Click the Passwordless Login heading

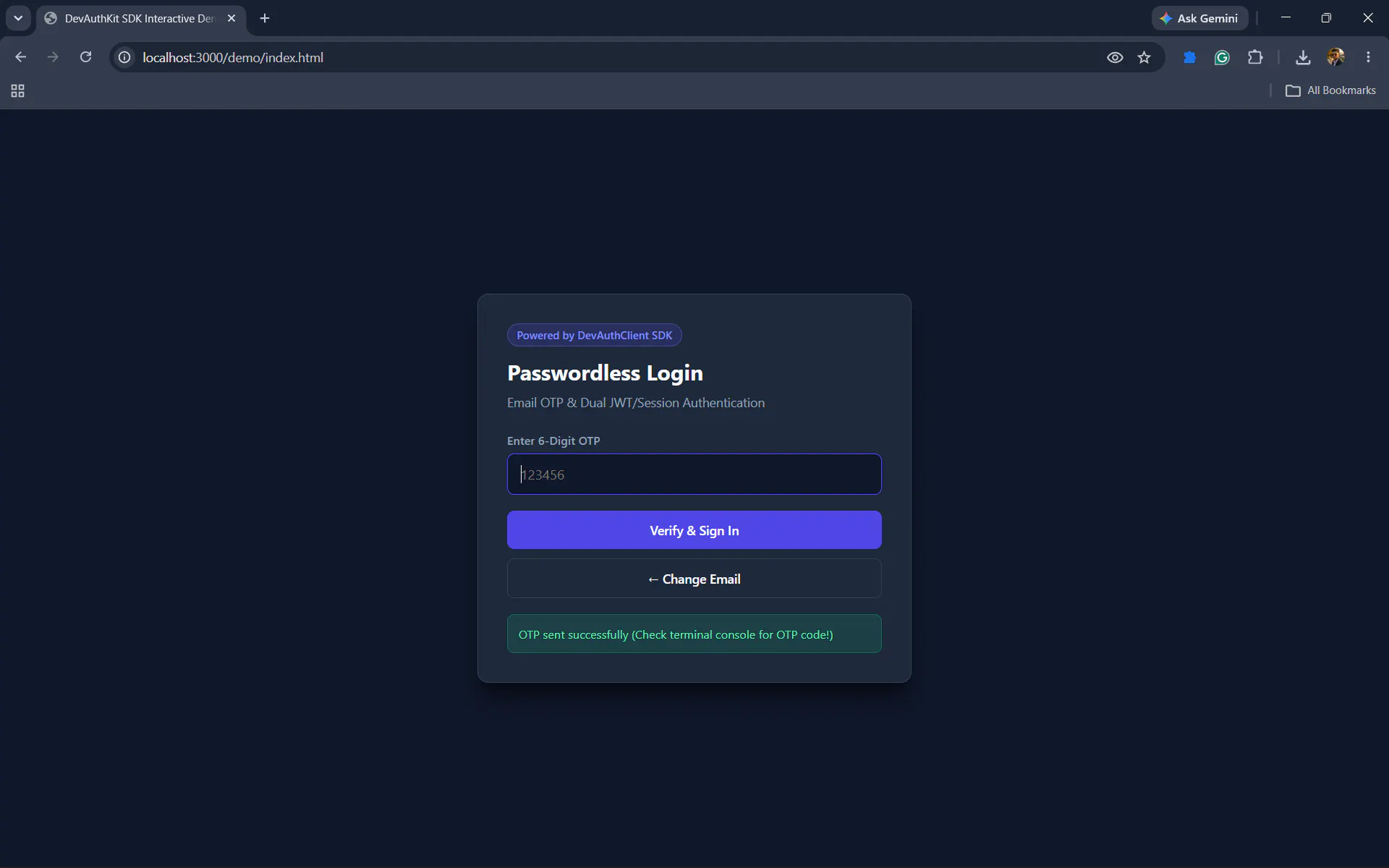tap(605, 373)
